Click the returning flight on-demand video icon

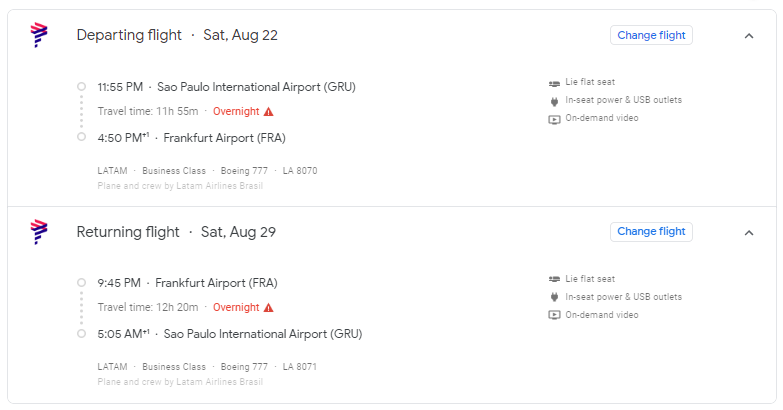554,315
